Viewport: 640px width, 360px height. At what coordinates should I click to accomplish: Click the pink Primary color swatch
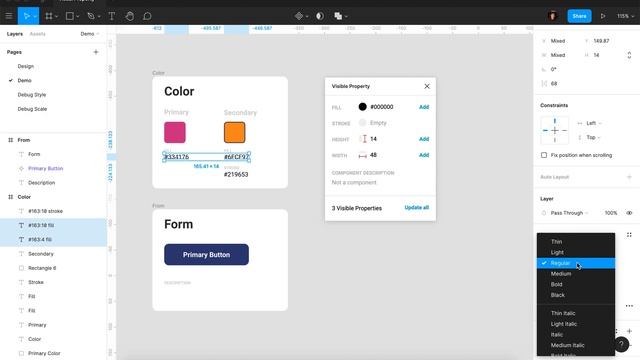click(175, 132)
